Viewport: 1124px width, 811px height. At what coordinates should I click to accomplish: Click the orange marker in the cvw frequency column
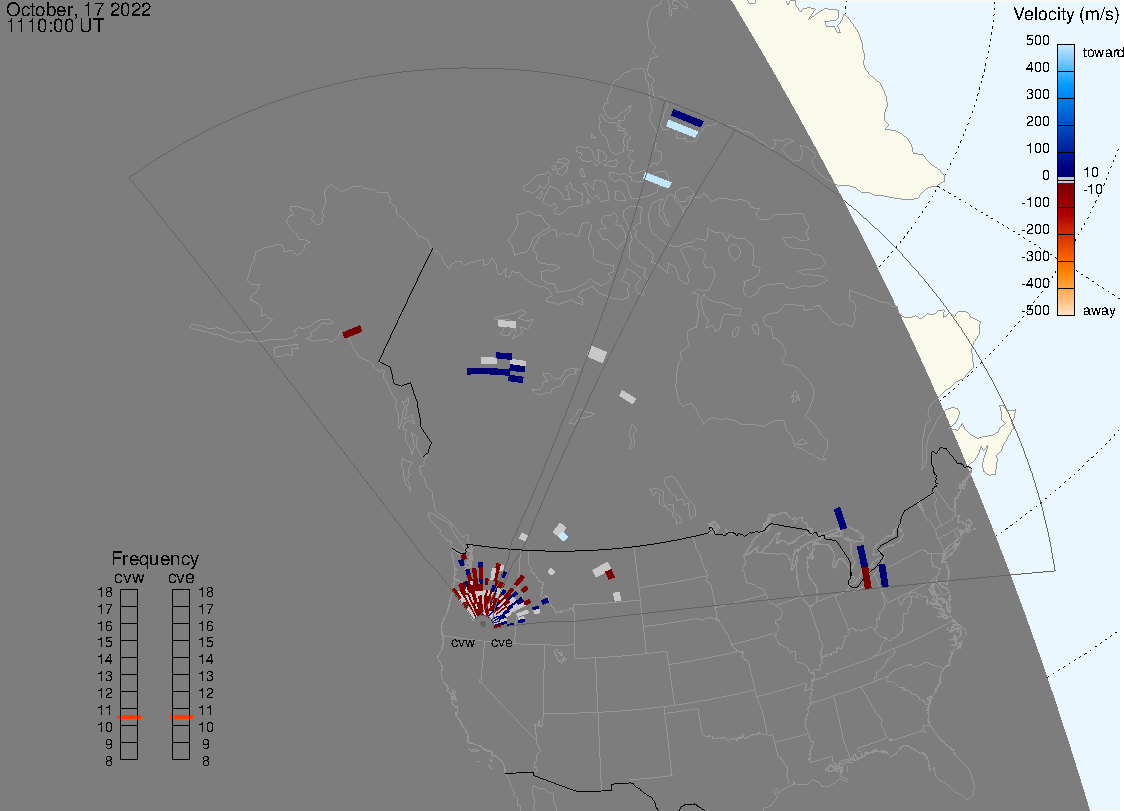click(129, 717)
